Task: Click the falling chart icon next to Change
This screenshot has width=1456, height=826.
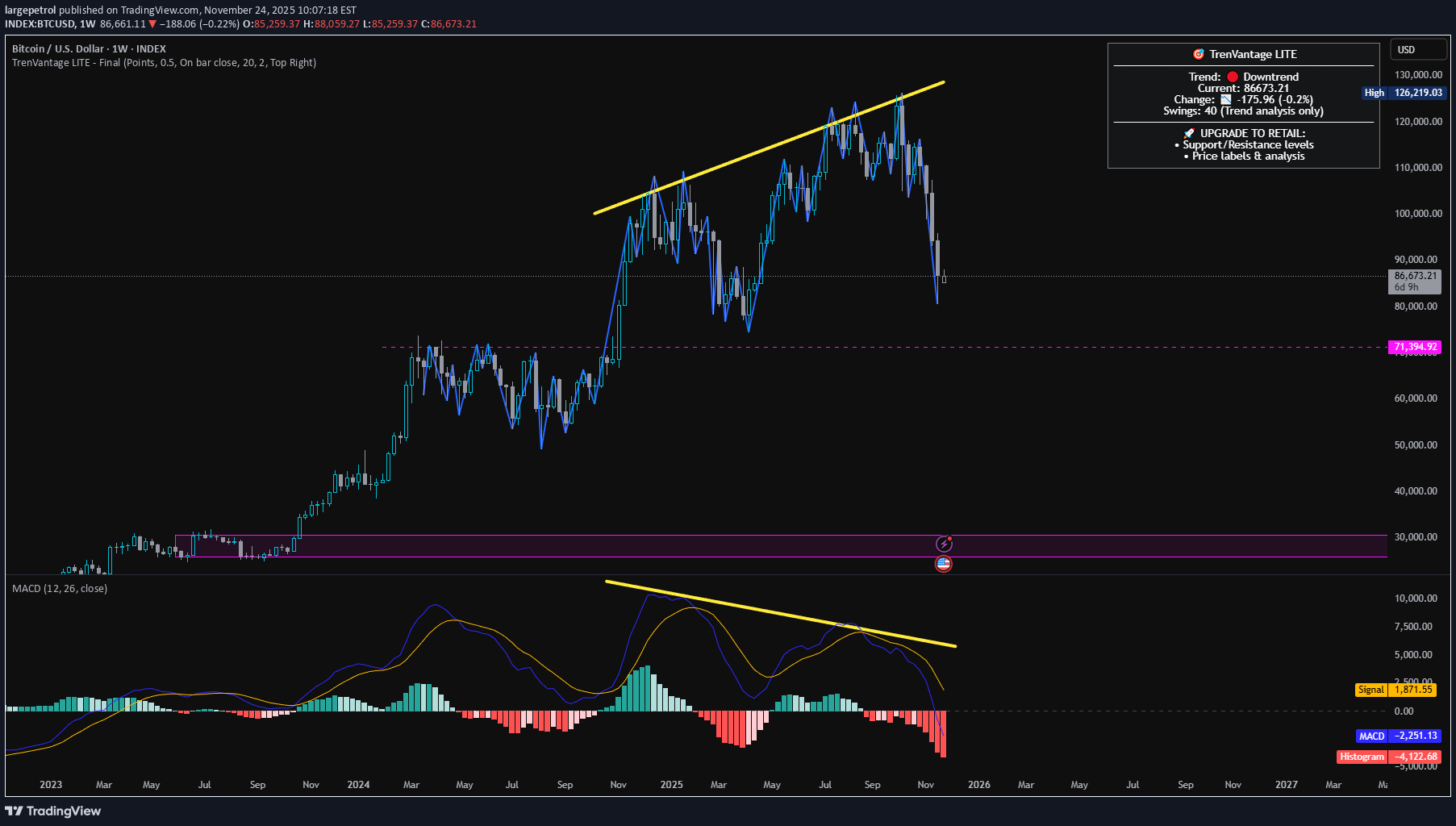Action: [1225, 99]
